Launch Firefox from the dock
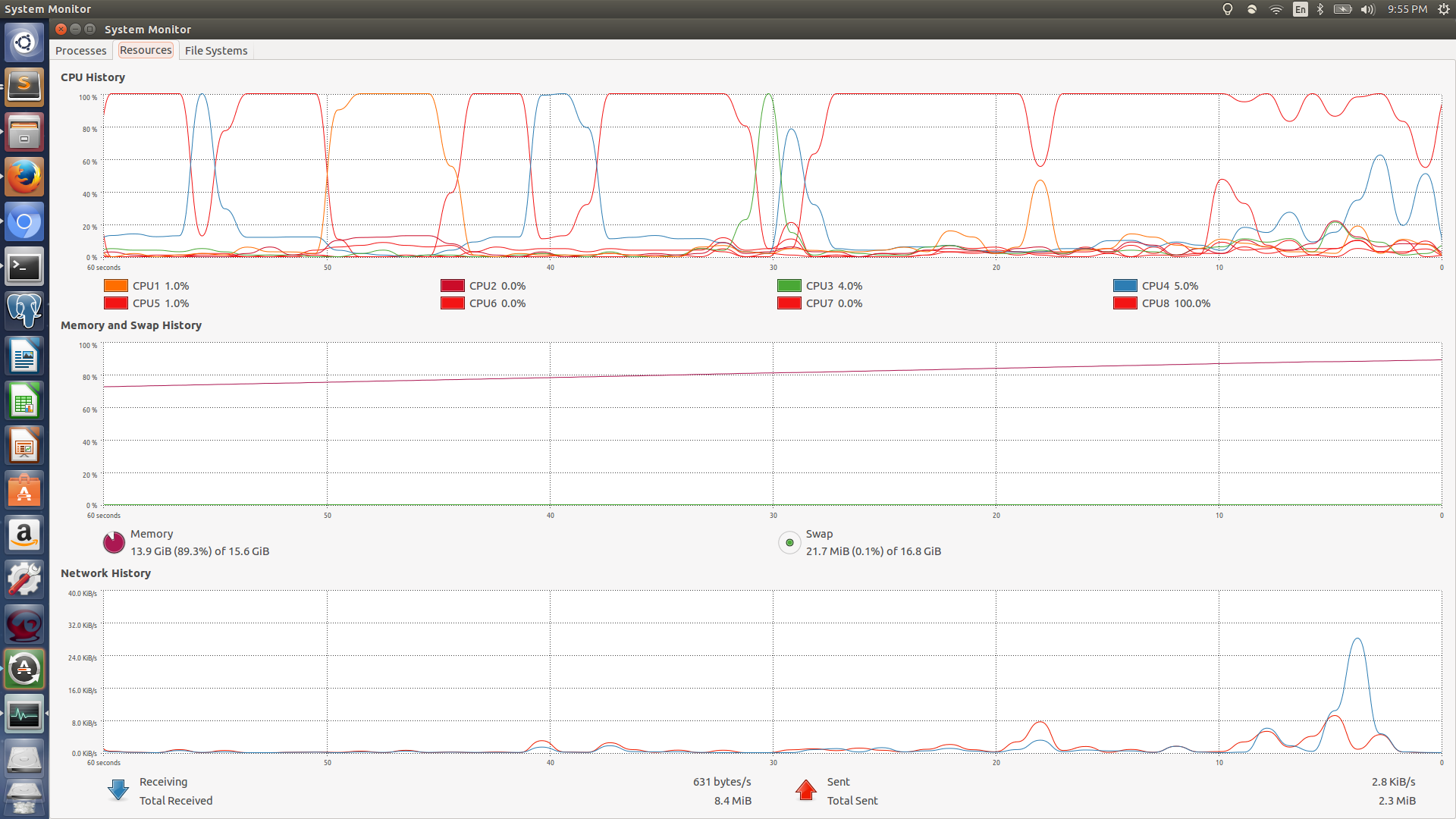Screen dimensions: 1456x819 (24, 177)
